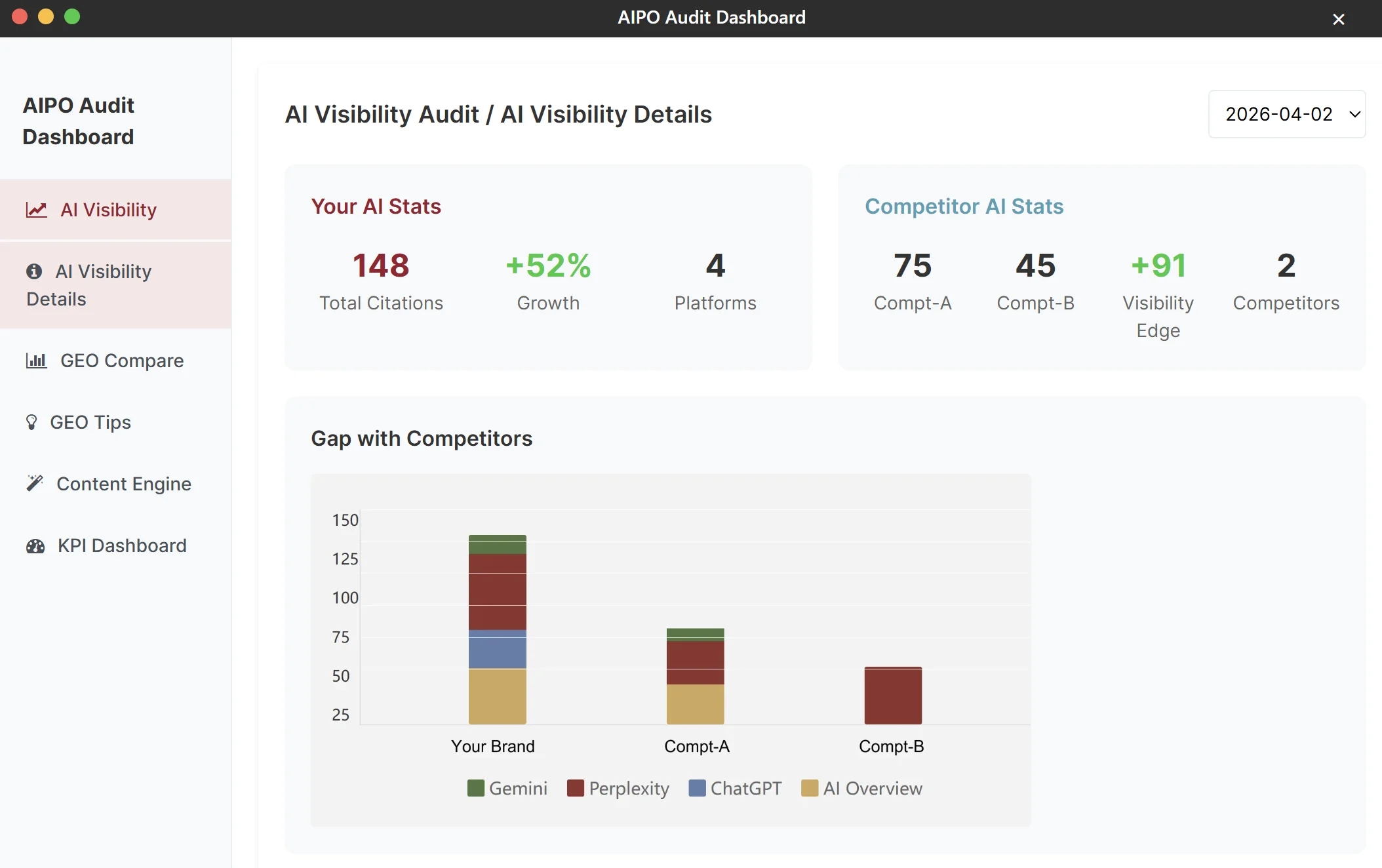The height and width of the screenshot is (868, 1382).
Task: Click the AIPO Audit Dashboard sidebar title
Action: [79, 121]
